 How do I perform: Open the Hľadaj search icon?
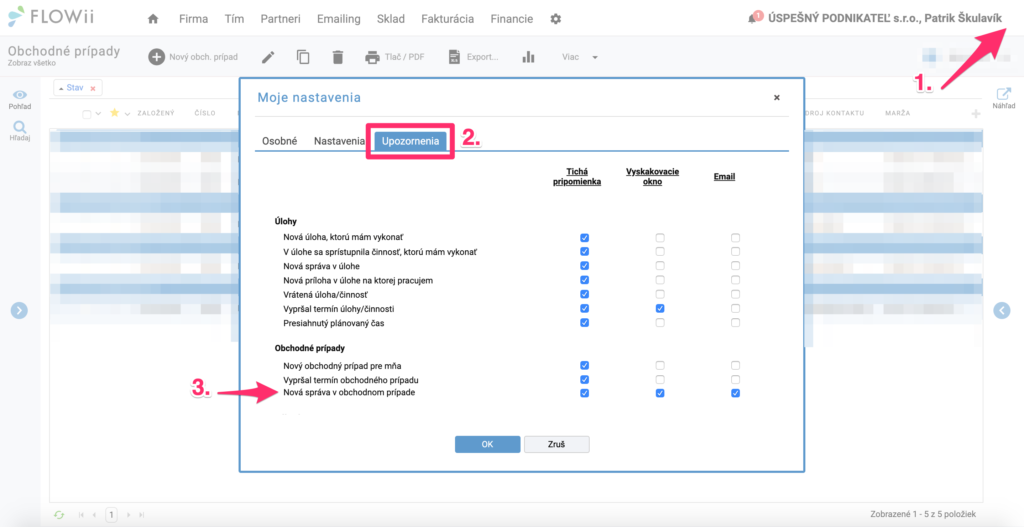click(x=20, y=131)
